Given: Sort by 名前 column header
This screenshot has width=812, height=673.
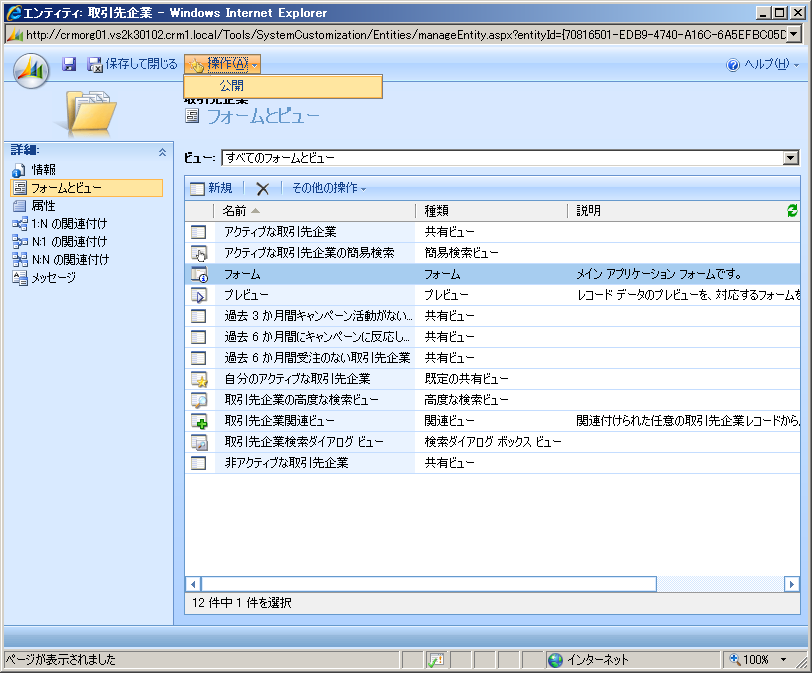Looking at the screenshot, I should 314,211.
